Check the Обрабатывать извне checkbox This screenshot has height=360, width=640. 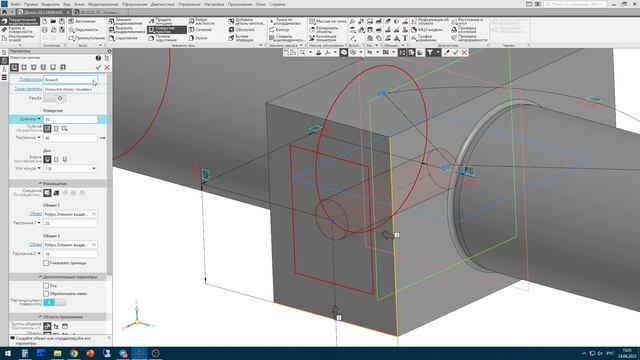(x=46, y=293)
